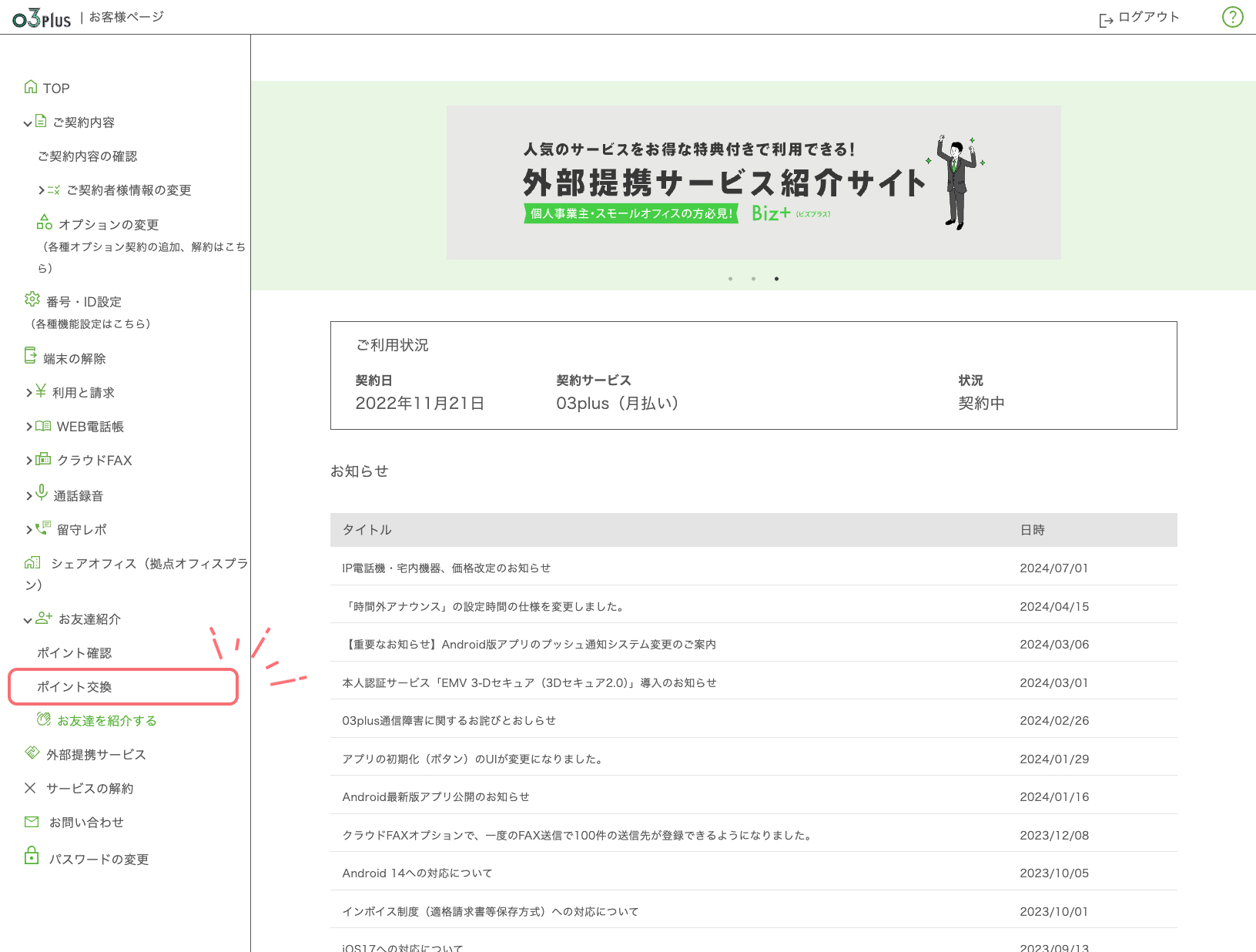Select the first carousel indicator dot

point(730,279)
